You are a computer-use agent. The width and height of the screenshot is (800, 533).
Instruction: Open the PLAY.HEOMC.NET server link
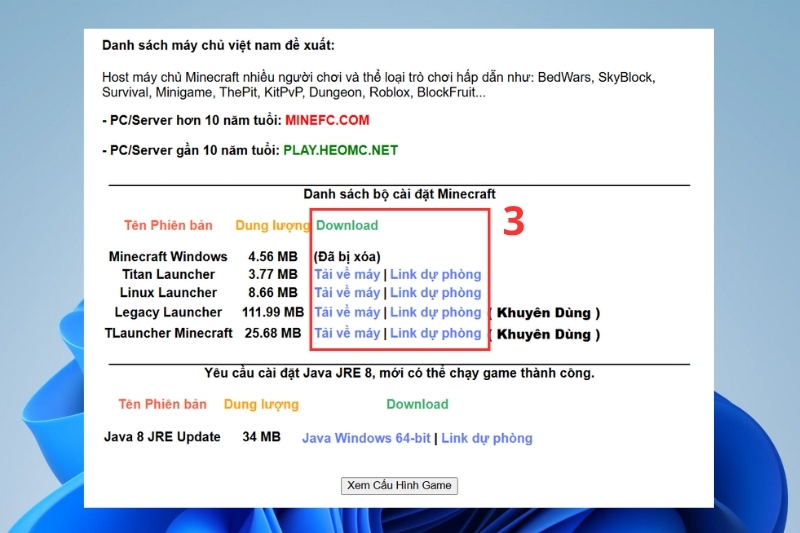[x=340, y=150]
